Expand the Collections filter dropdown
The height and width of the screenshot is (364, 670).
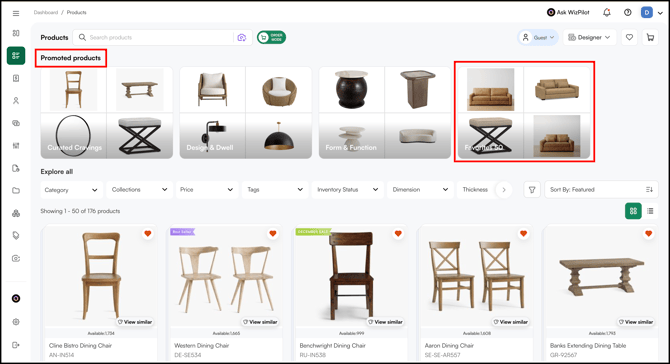click(139, 190)
